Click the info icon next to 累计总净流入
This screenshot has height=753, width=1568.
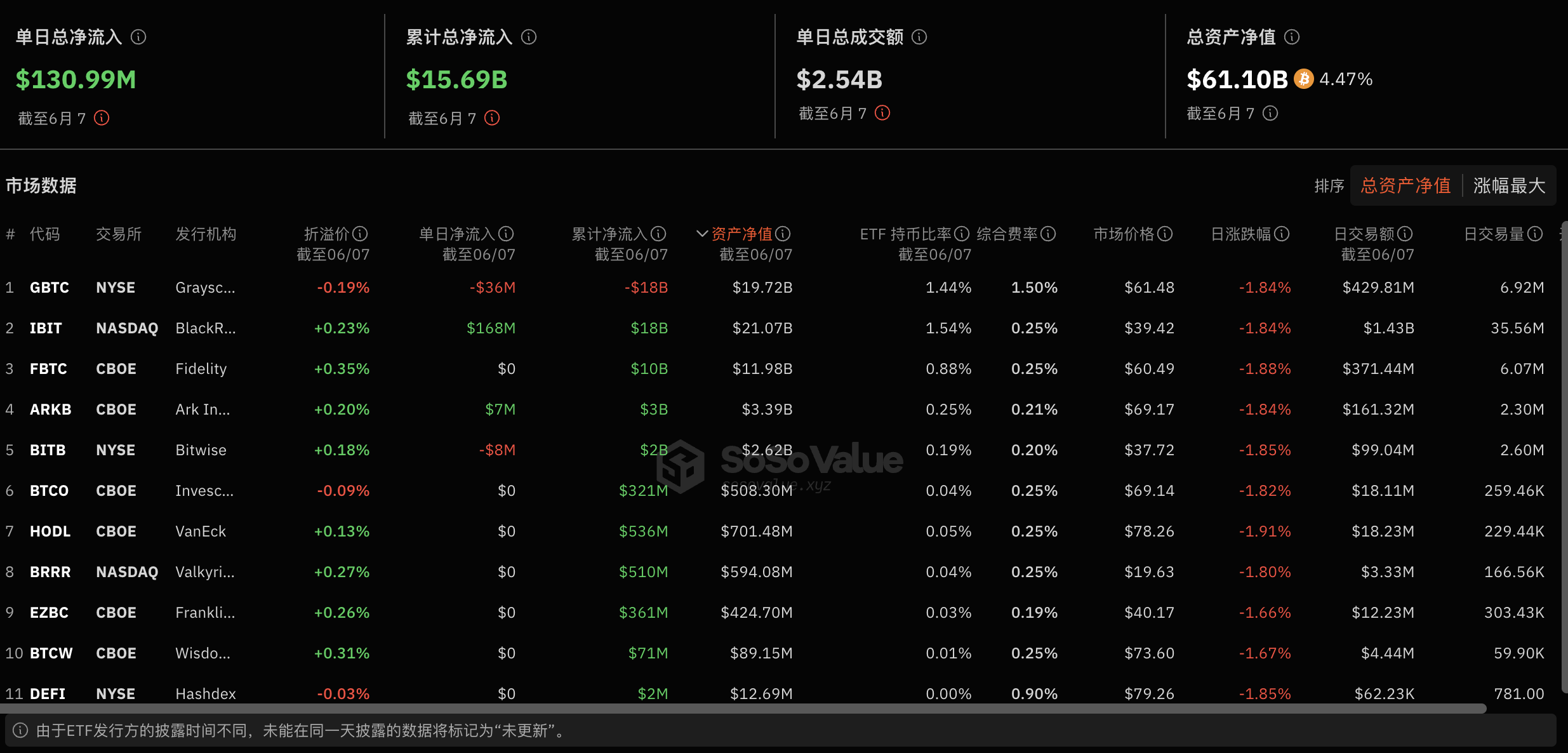(x=529, y=37)
